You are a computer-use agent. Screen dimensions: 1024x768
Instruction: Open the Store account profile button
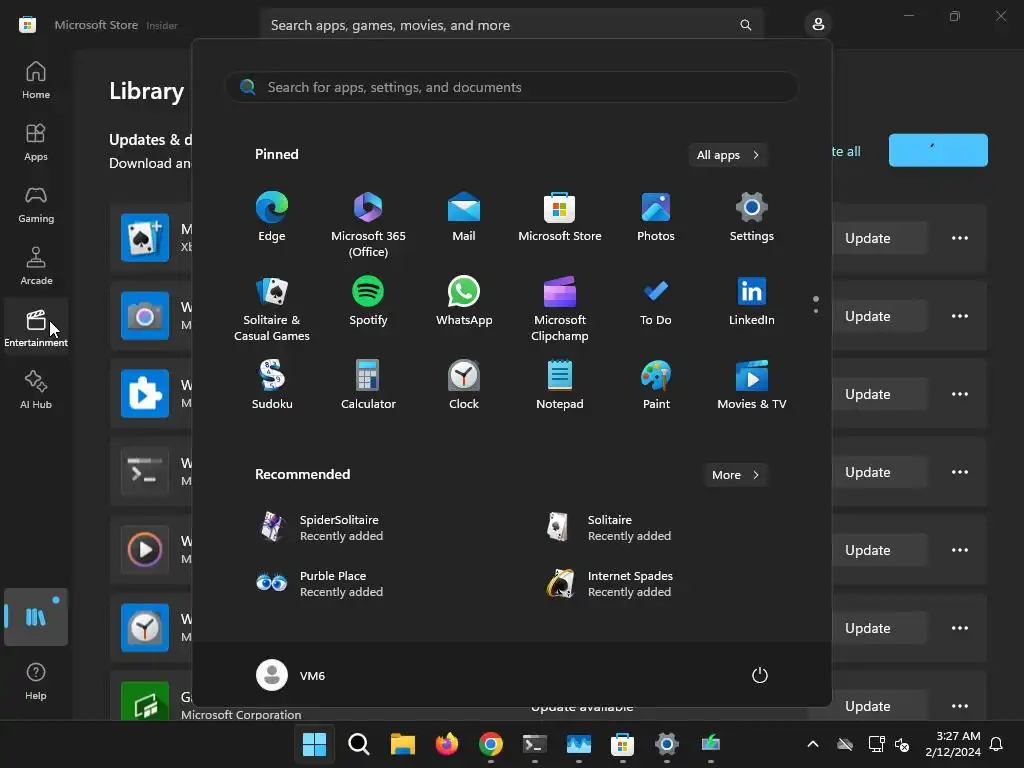click(x=818, y=25)
